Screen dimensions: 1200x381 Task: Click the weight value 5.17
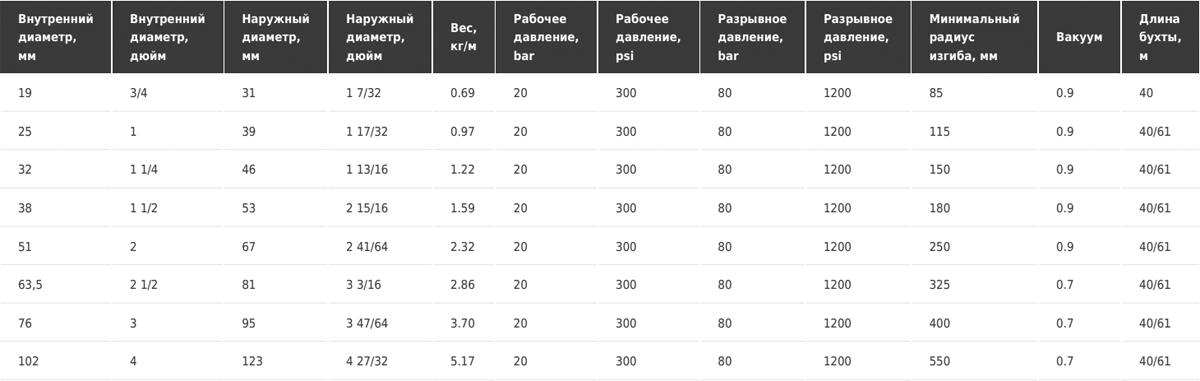click(462, 361)
